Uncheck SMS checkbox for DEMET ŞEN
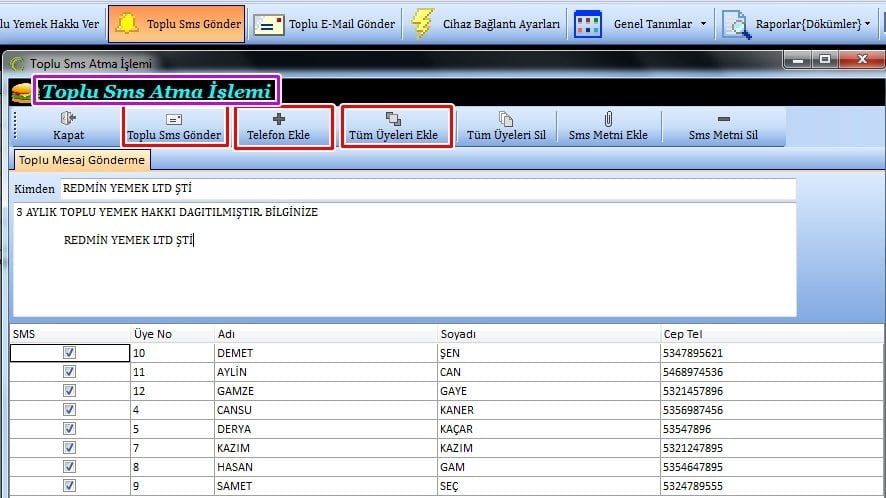Screen dimensions: 886x498 [69, 353]
